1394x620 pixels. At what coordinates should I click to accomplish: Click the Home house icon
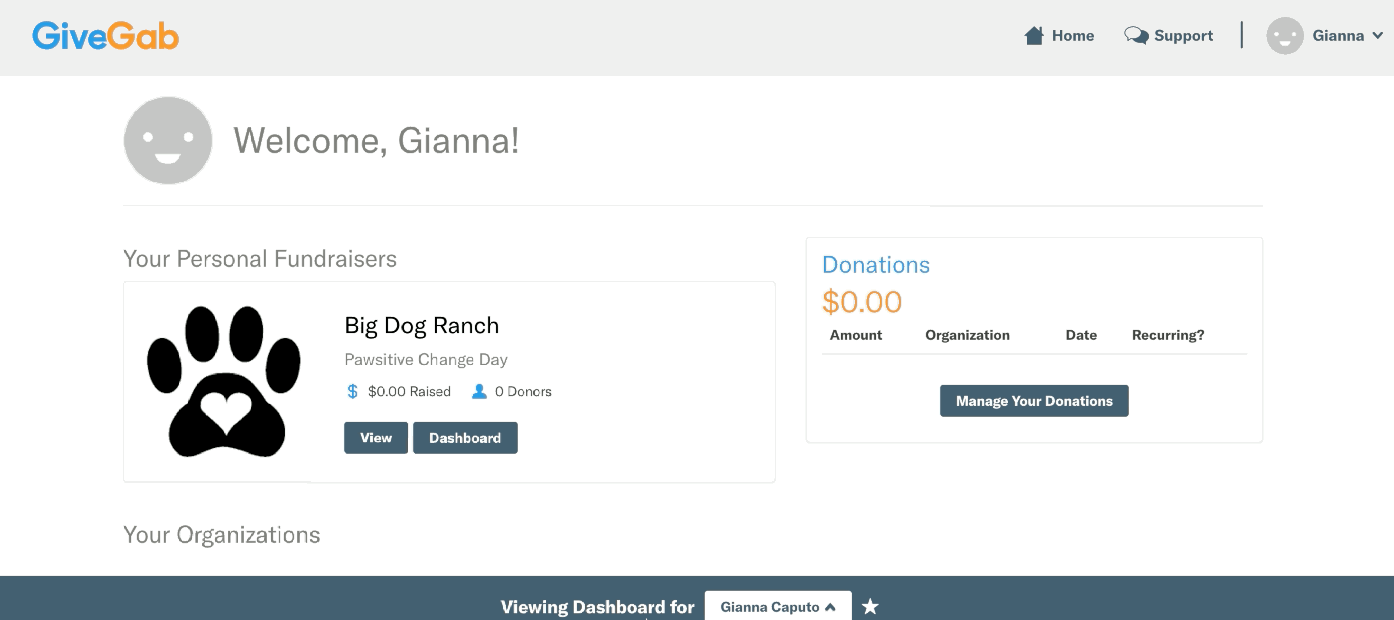[x=1034, y=35]
